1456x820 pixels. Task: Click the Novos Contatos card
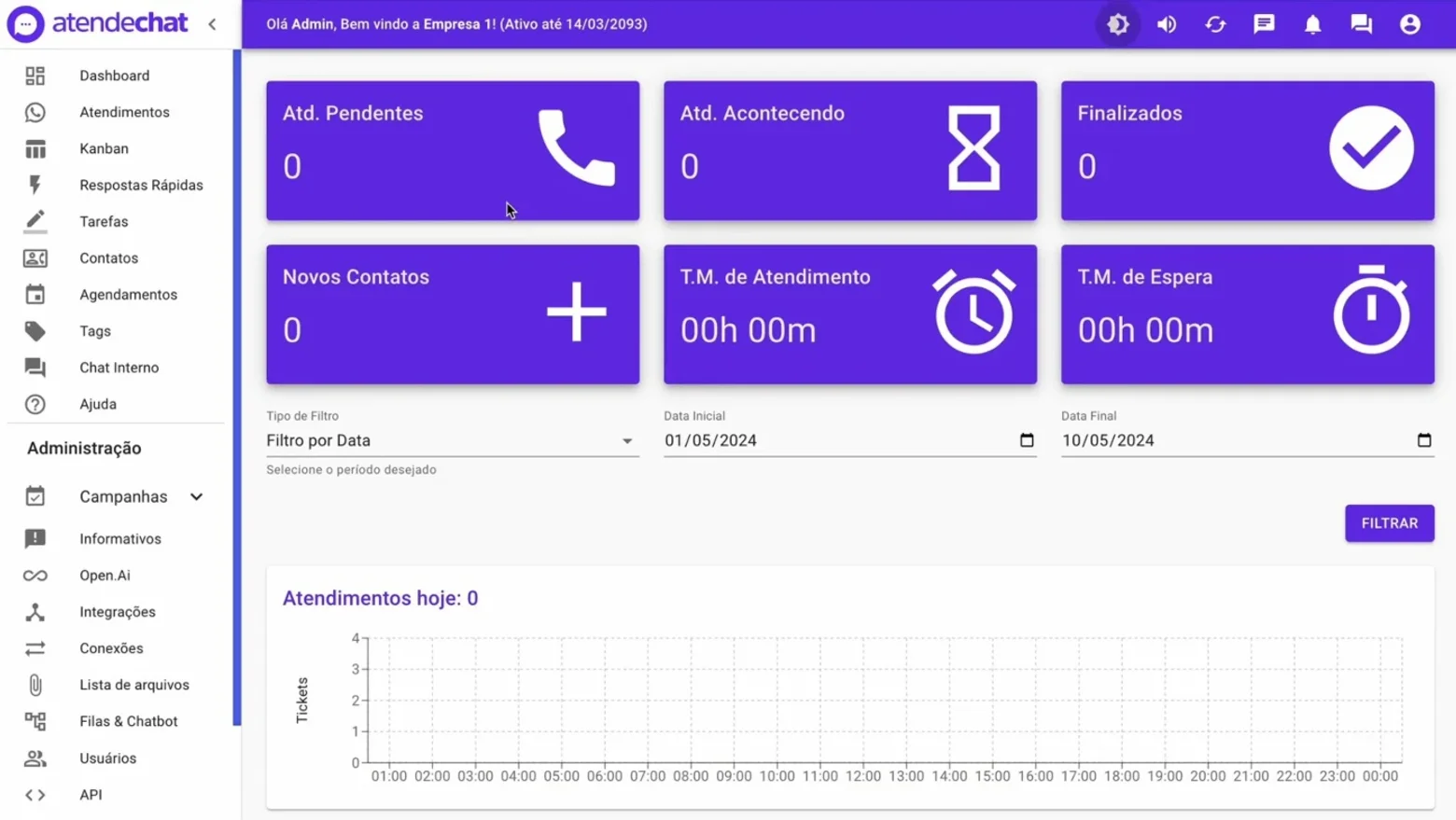coord(453,314)
